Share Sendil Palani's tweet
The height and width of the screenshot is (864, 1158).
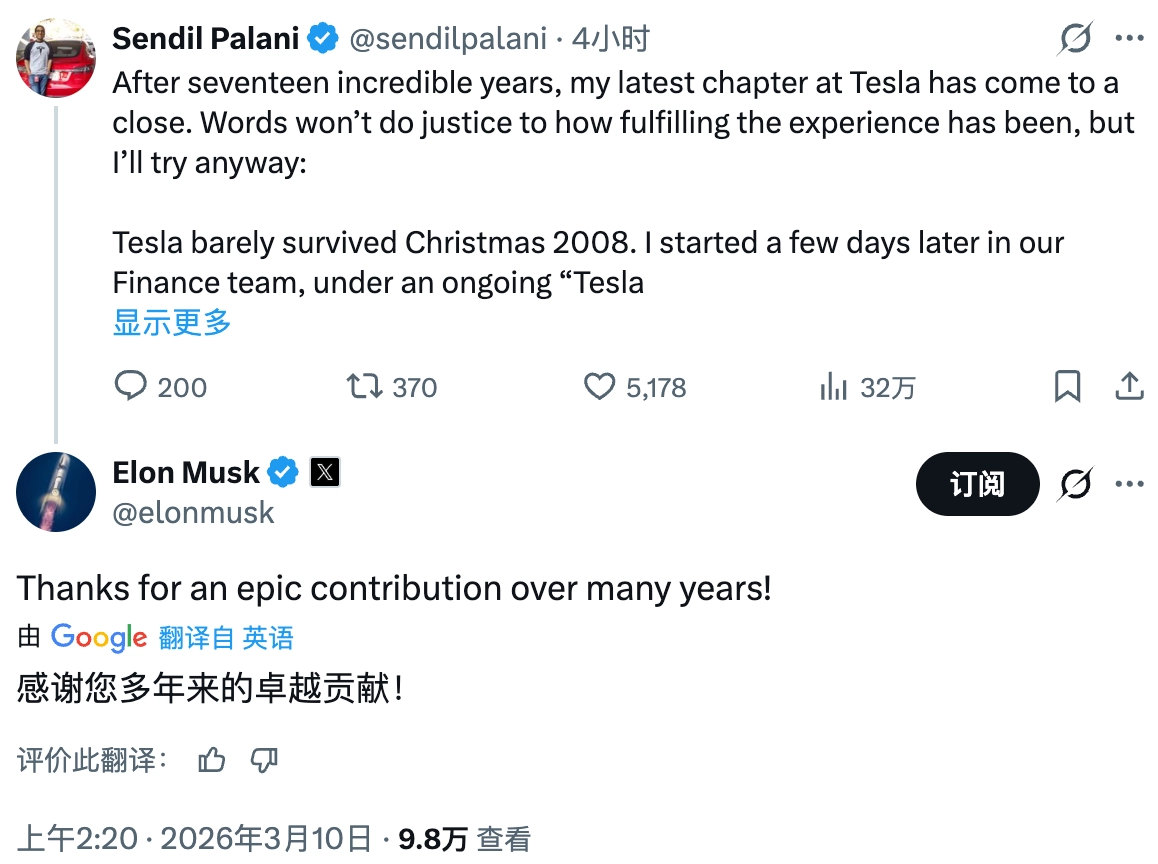(1129, 387)
